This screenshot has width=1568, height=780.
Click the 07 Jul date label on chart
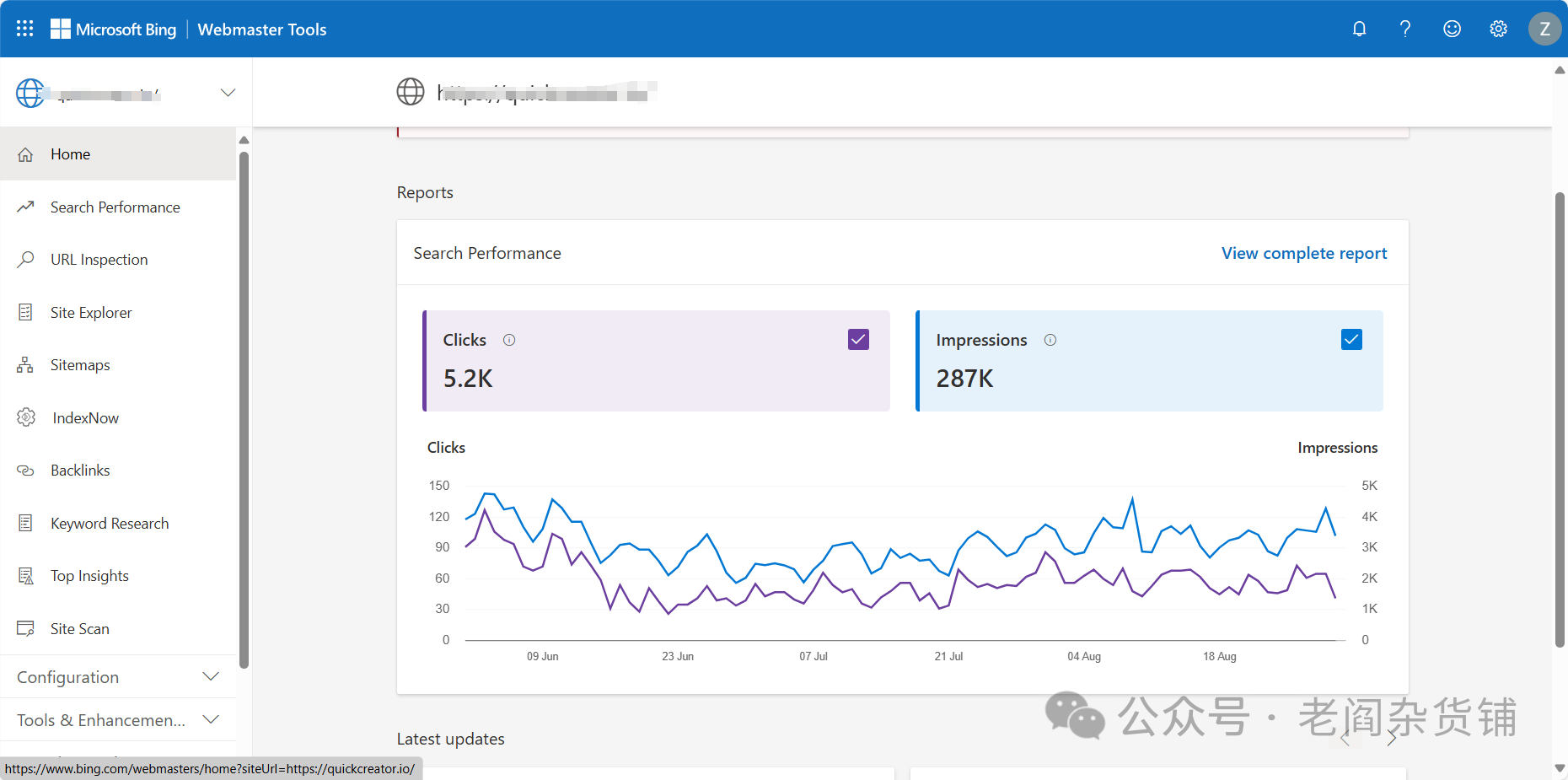(x=814, y=656)
